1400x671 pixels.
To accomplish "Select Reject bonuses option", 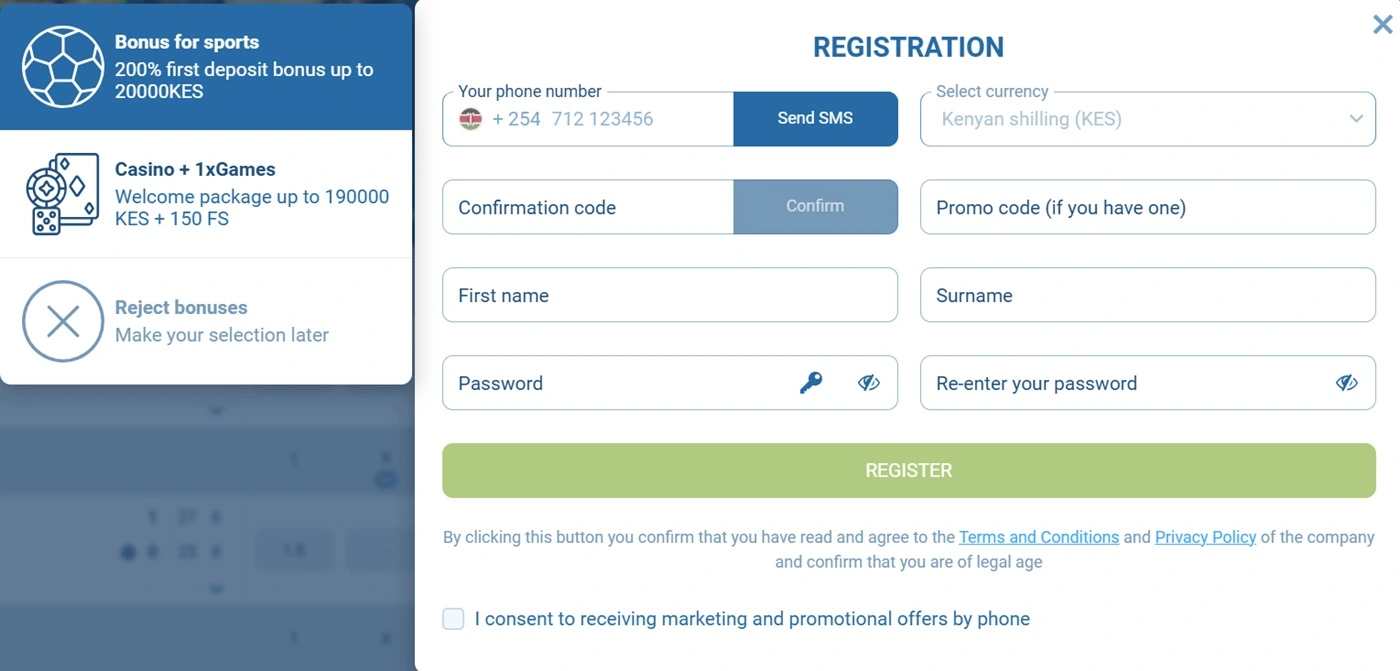I will coord(220,321).
